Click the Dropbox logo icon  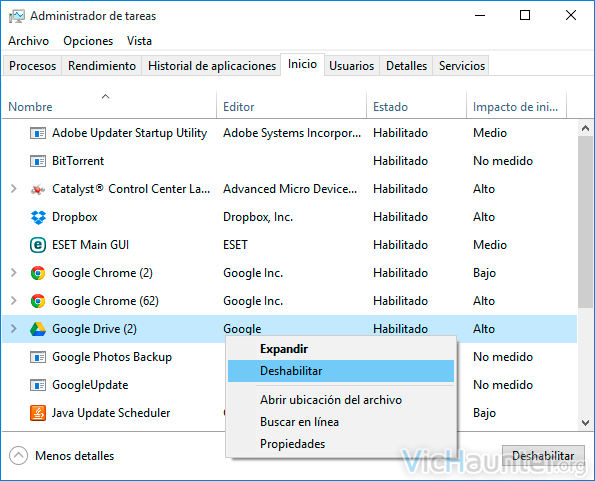click(x=38, y=217)
